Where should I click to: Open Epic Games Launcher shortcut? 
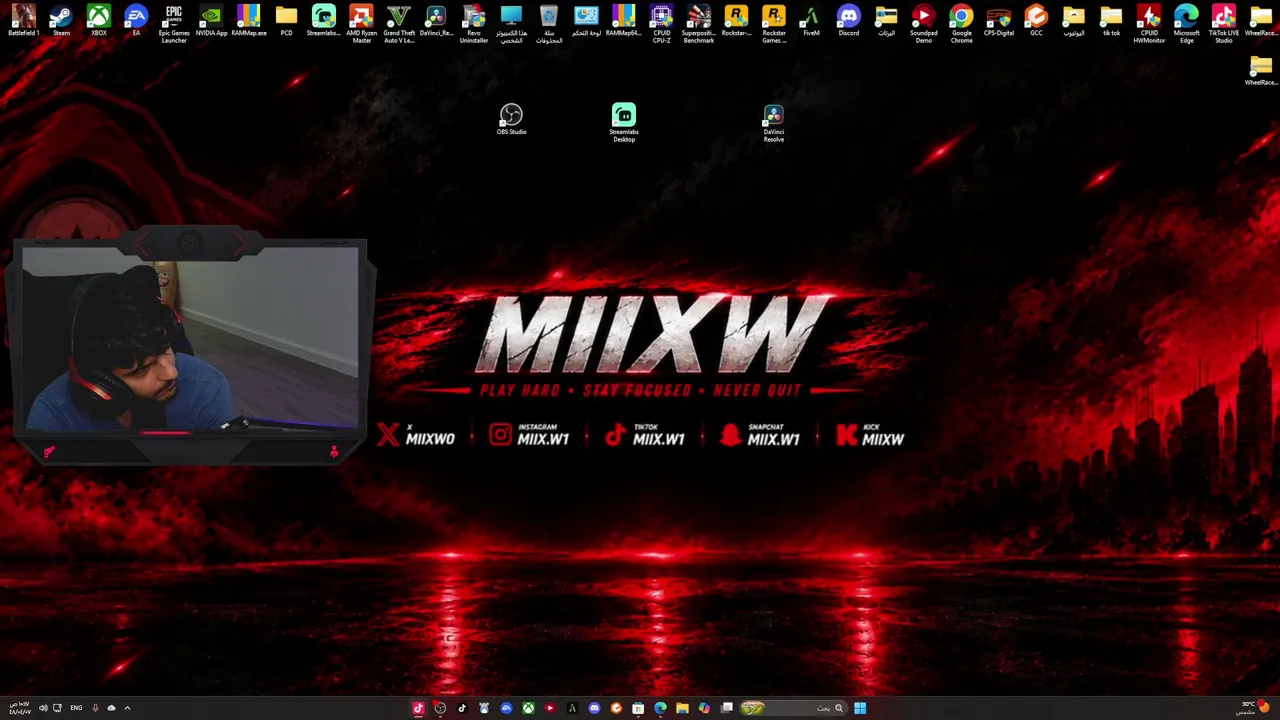174,24
